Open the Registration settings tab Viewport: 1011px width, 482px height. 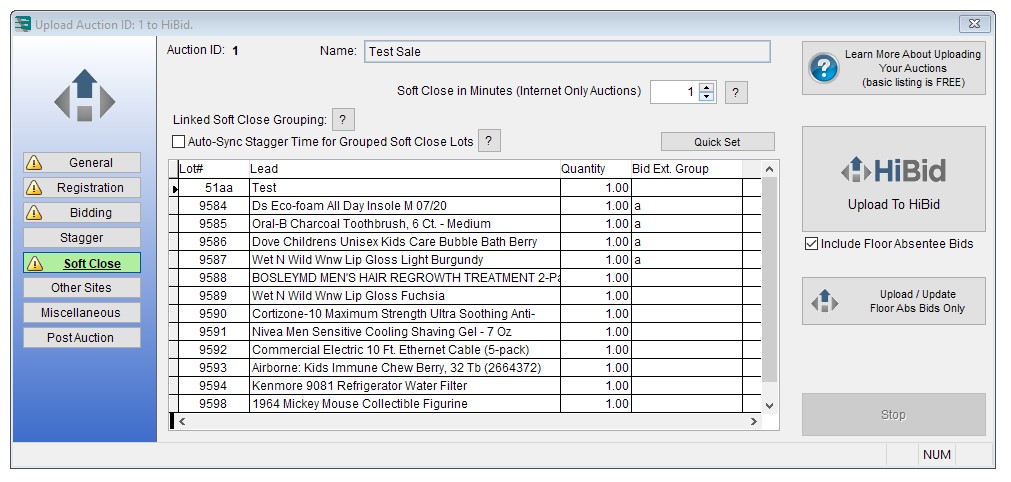(x=81, y=188)
